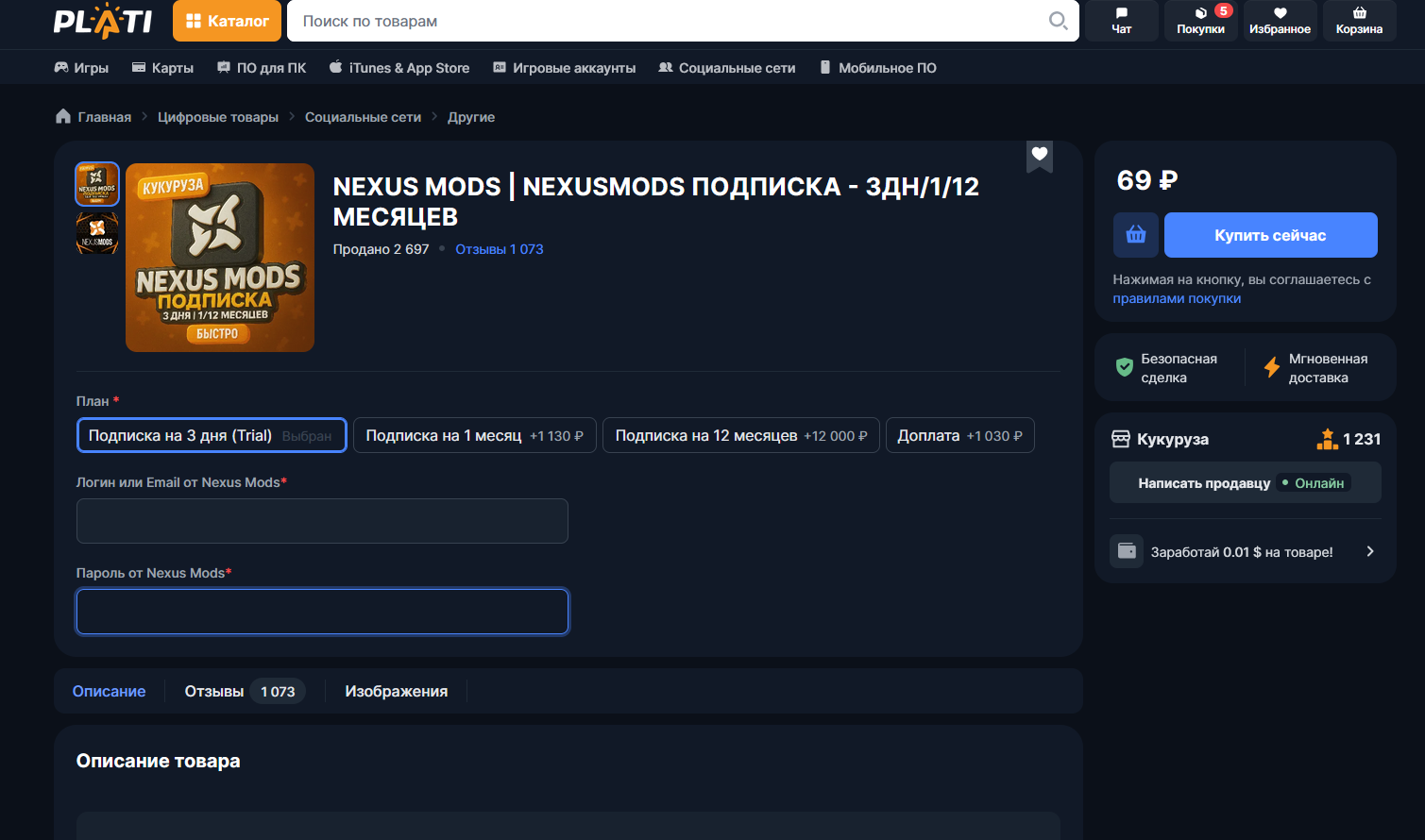
Task: Click Написать продавцу button
Action: tap(1246, 482)
